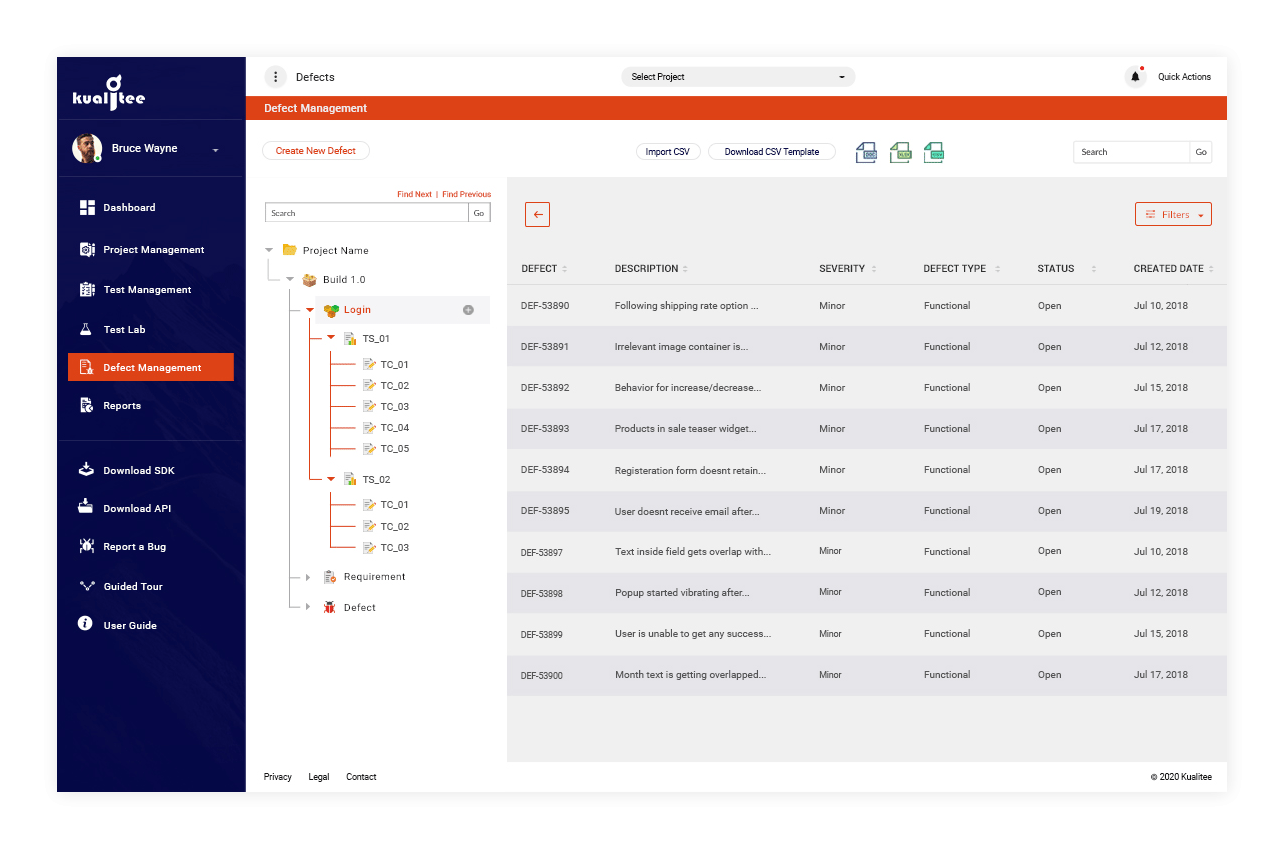Open the Select Project dropdown
1285x849 pixels.
click(x=738, y=77)
